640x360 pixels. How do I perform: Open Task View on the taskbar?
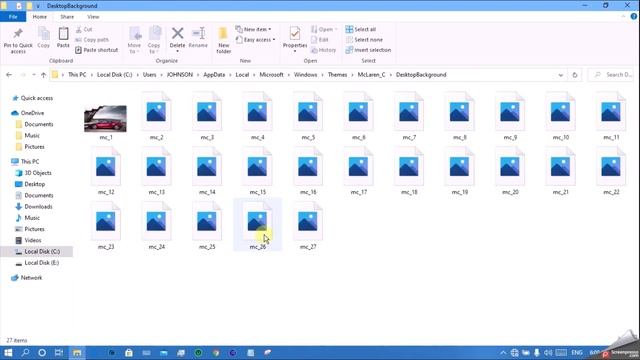coord(59,353)
